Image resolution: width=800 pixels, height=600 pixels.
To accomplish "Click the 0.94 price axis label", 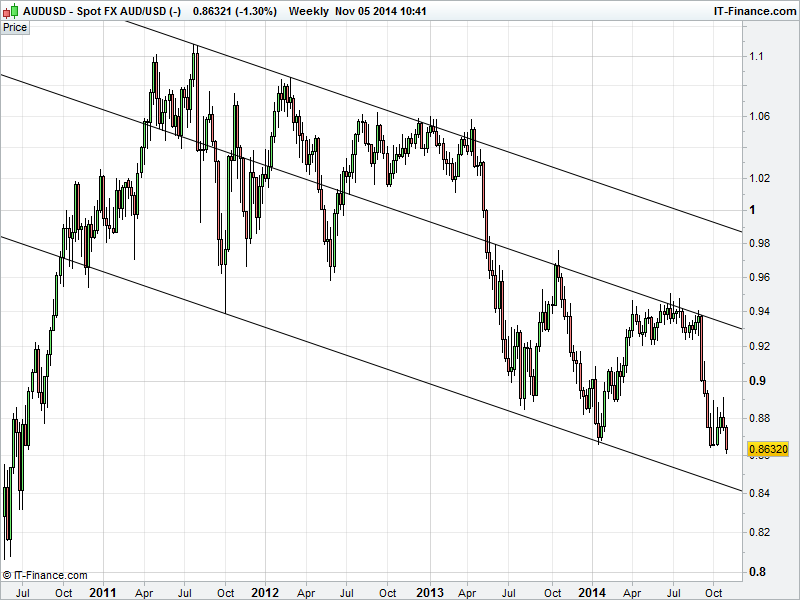I will [x=759, y=311].
